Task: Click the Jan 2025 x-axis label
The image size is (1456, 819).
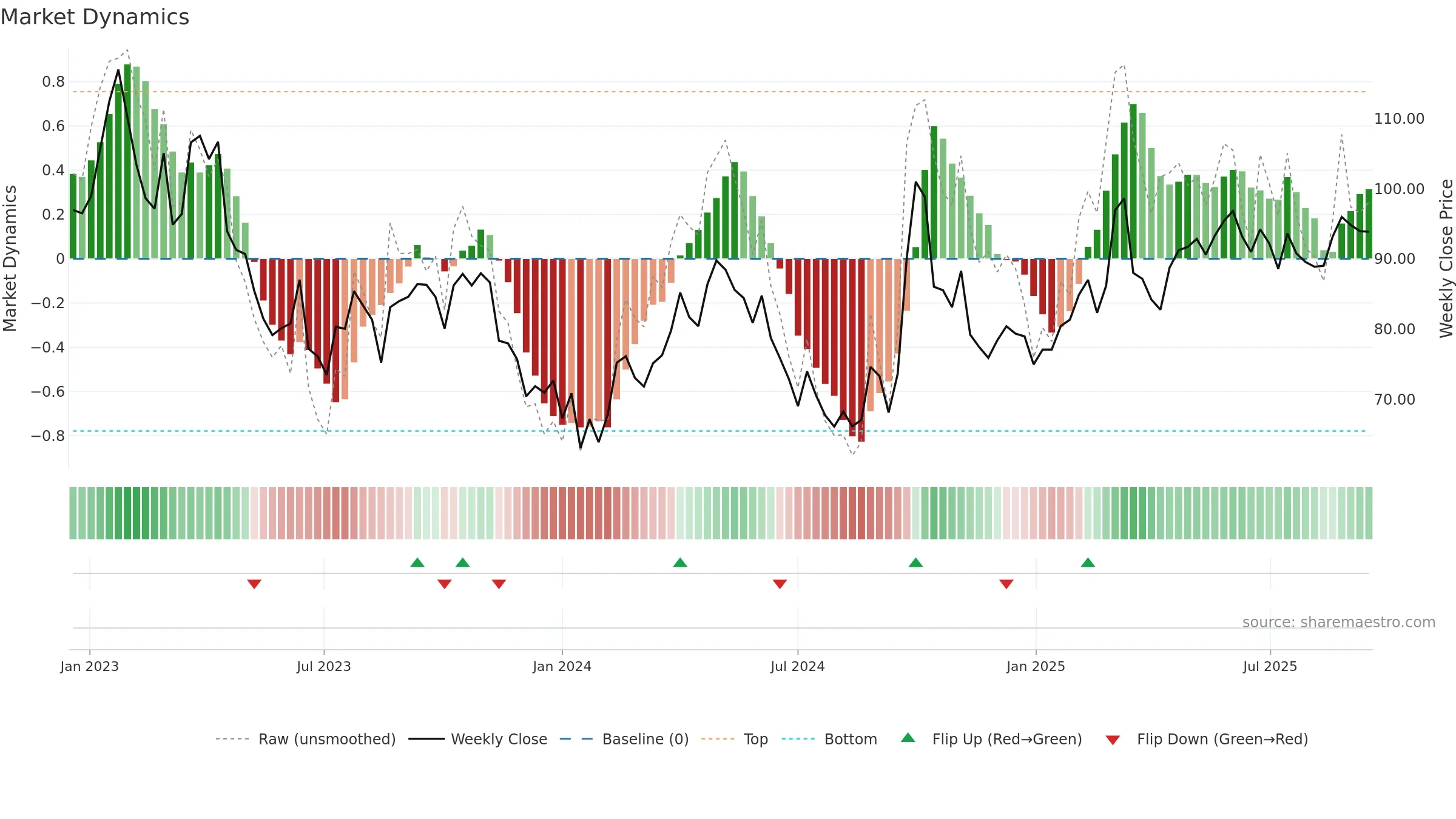Action: click(x=1036, y=667)
